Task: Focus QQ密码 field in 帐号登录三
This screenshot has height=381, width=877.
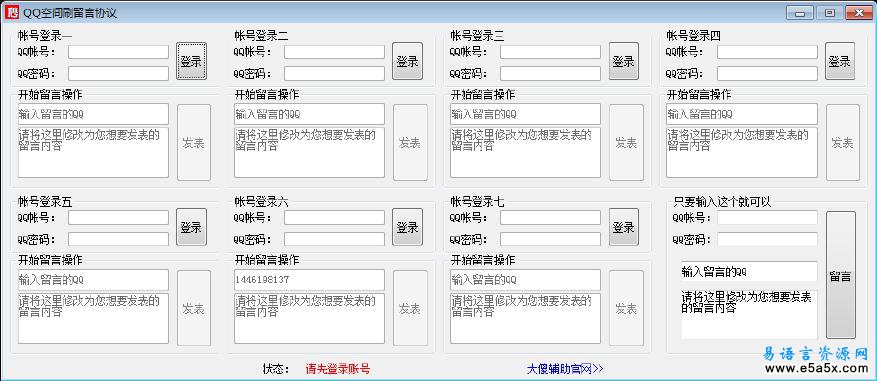Action: point(550,73)
